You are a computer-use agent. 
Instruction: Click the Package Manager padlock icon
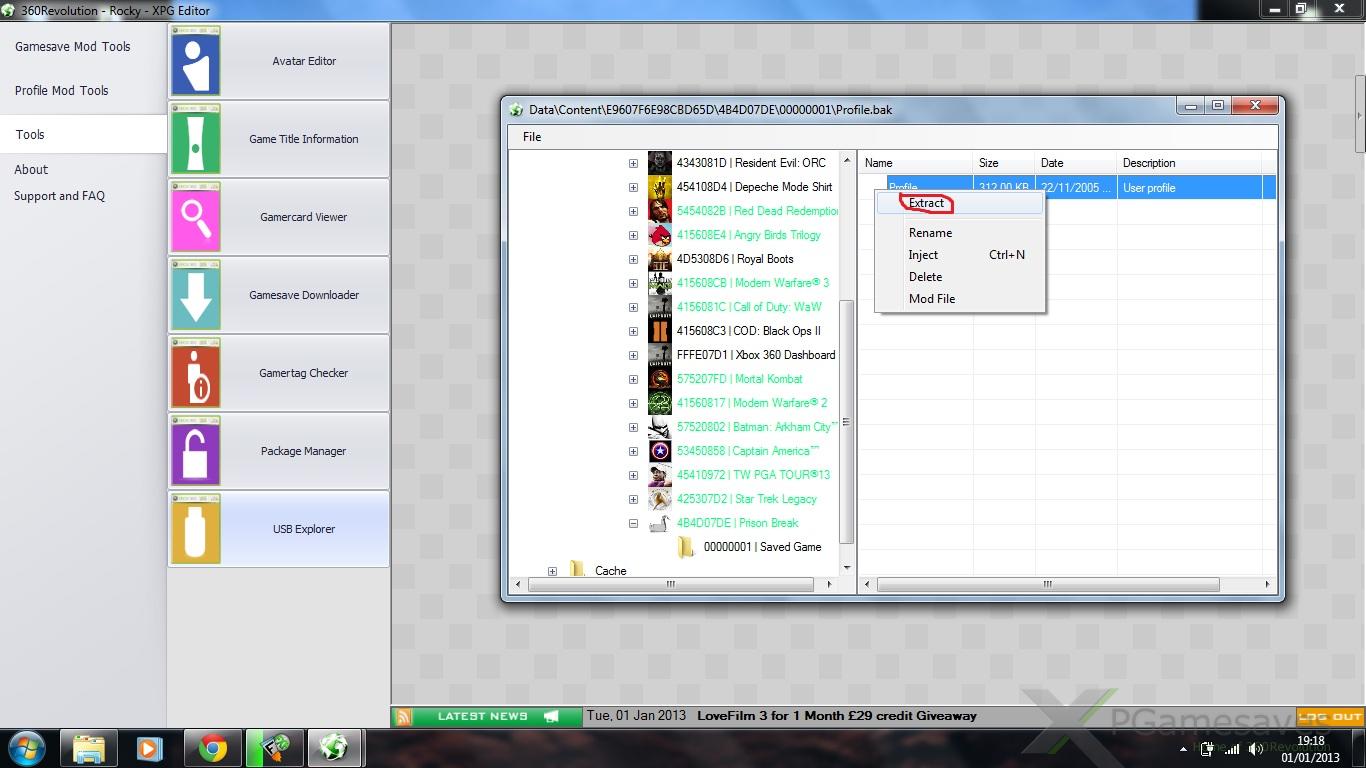(196, 451)
